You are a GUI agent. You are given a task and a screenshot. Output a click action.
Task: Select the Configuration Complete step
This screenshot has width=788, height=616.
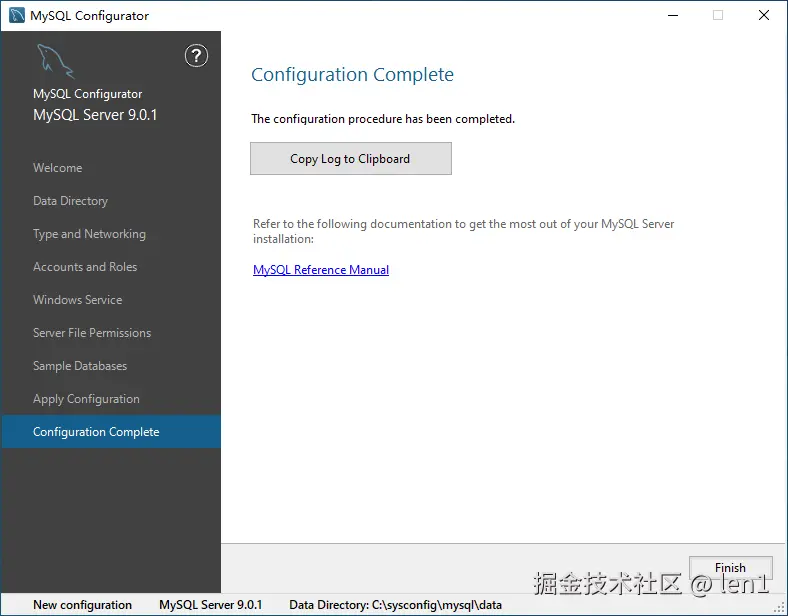pyautogui.click(x=111, y=432)
